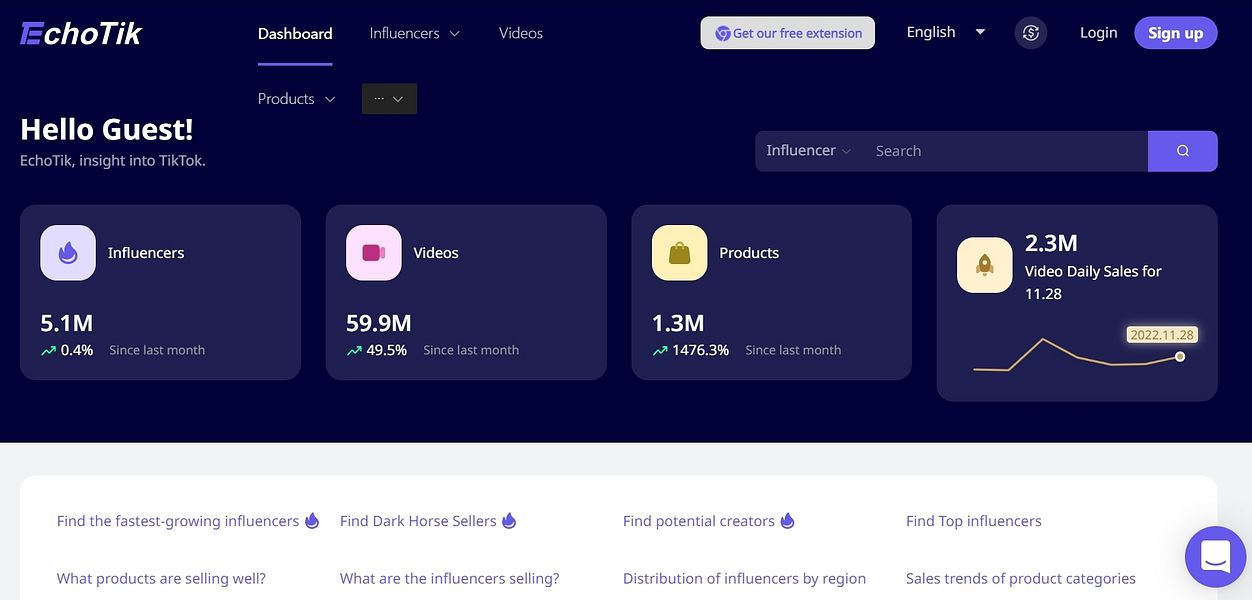The width and height of the screenshot is (1252, 600).
Task: Open the chat support bubble
Action: coord(1215,556)
